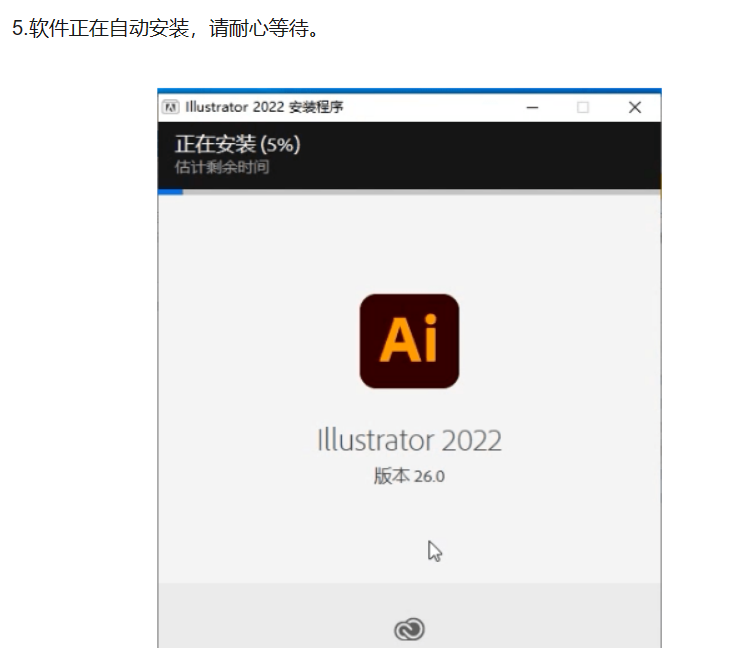This screenshot has width=756, height=666.
Task: Click the disabled maximize button
Action: pos(583,108)
